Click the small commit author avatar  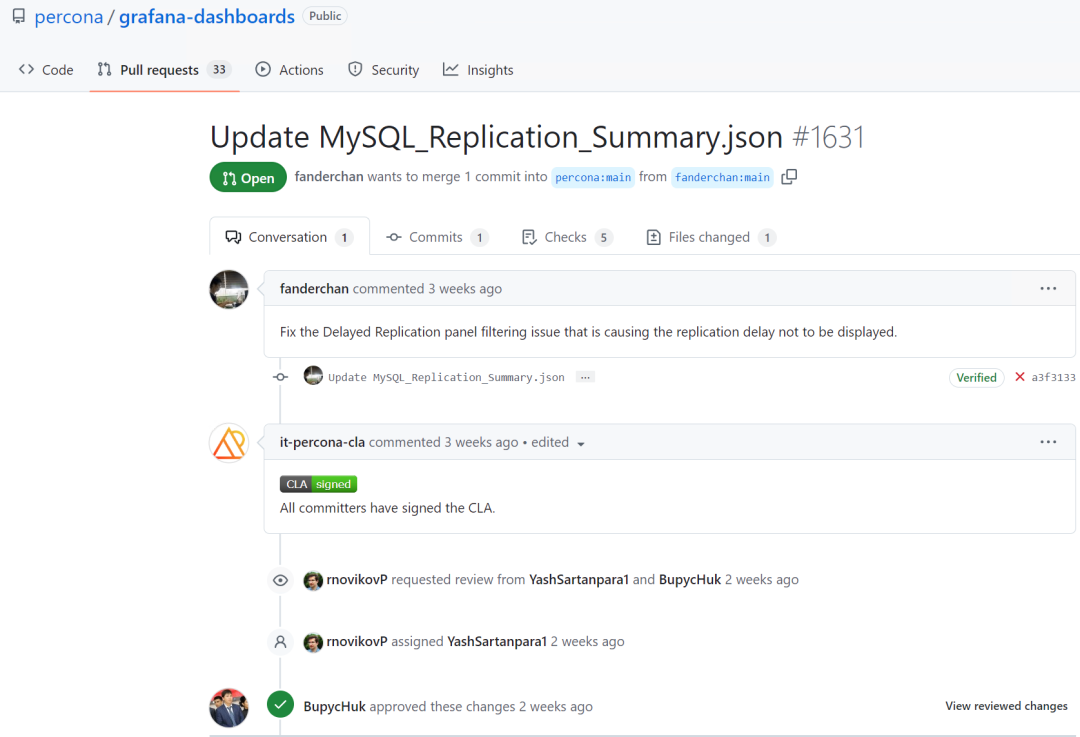tap(313, 376)
